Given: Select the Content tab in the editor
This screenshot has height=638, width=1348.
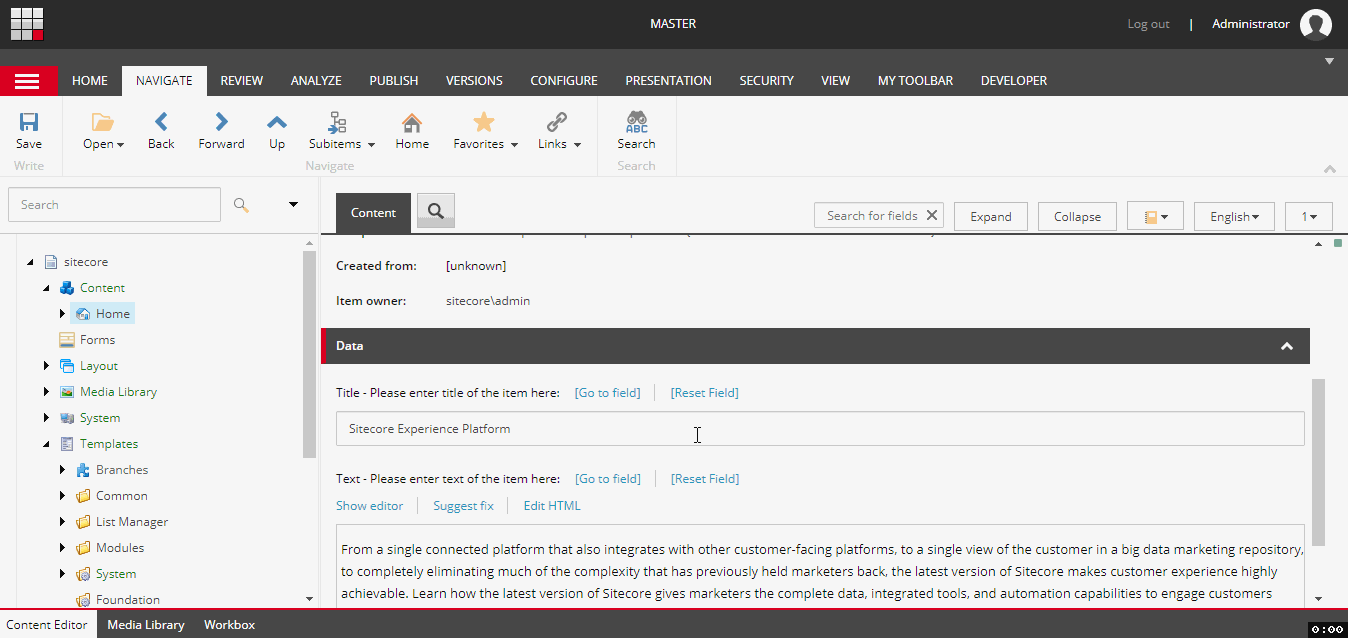Looking at the screenshot, I should click(373, 213).
